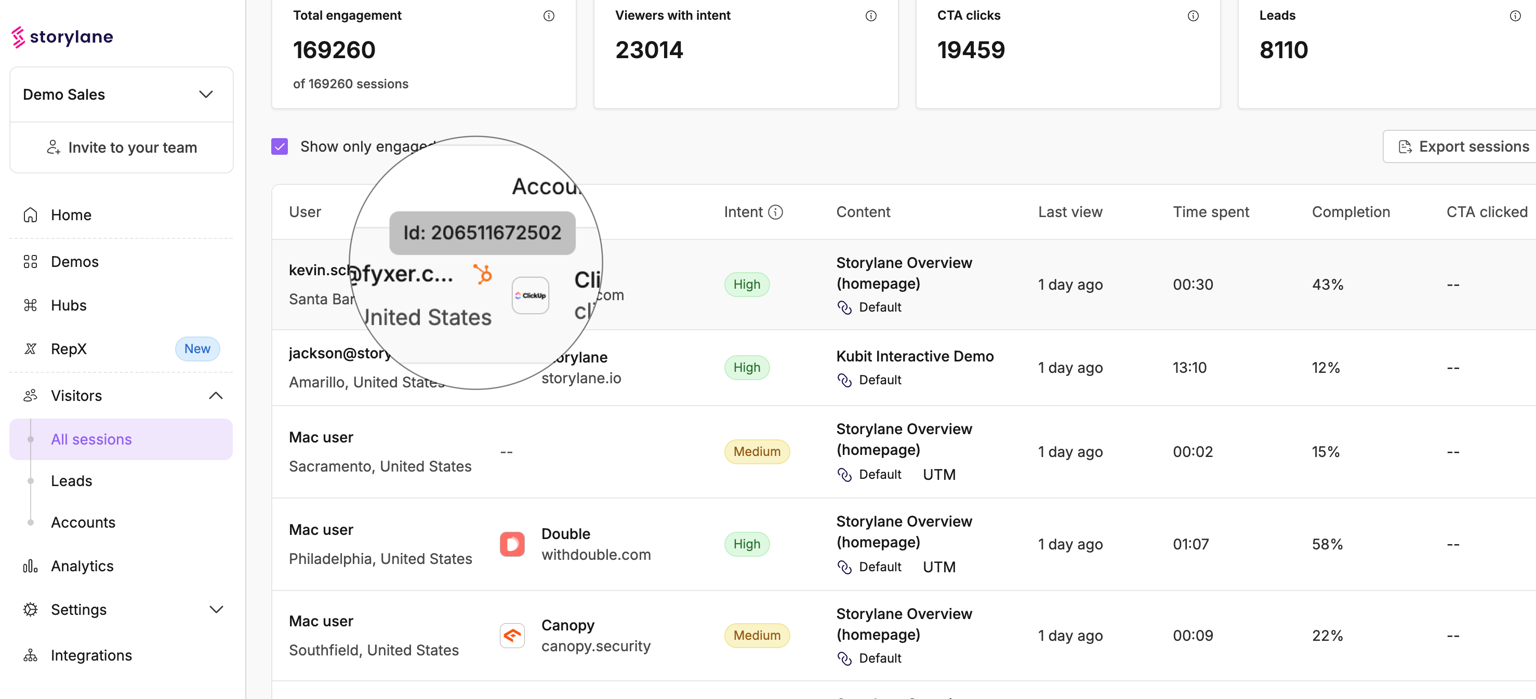
Task: Expand the Settings section chevron
Action: [216, 610]
